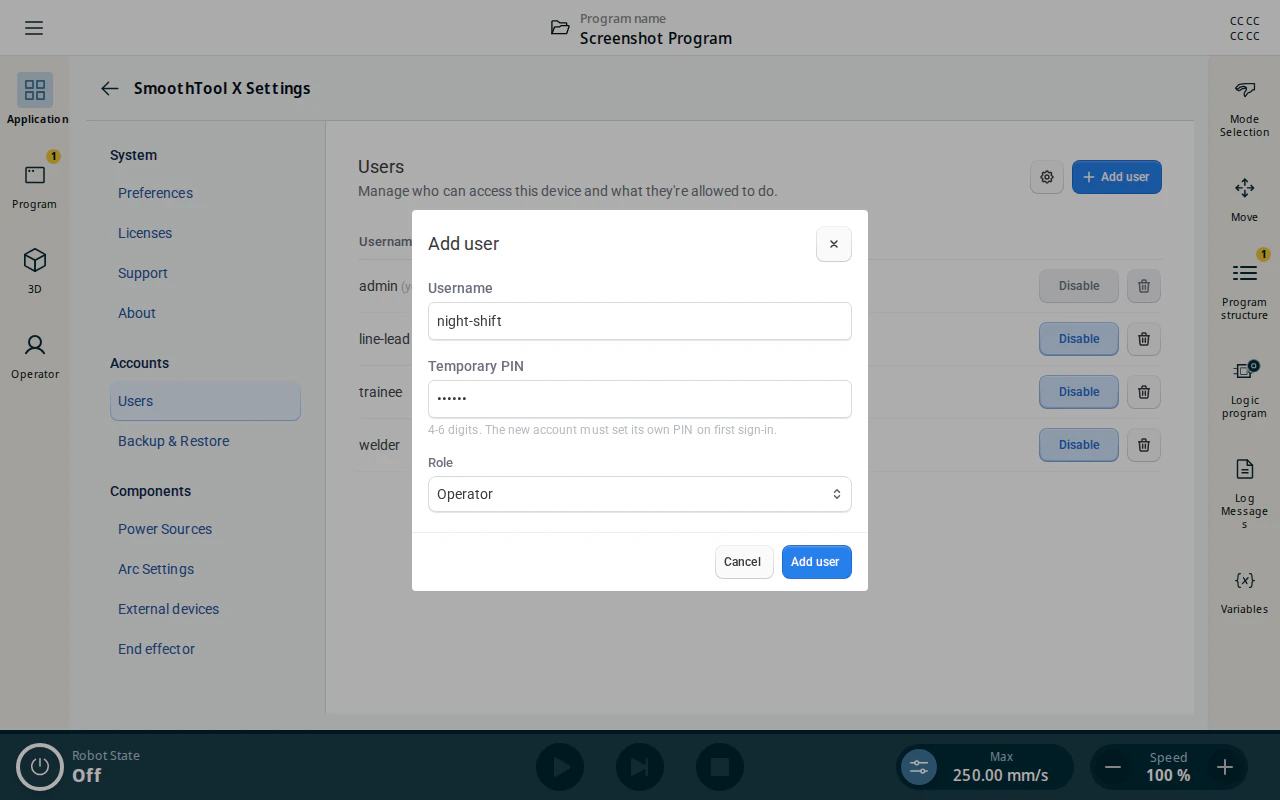Open the max speed sliders icon
1280x800 pixels.
click(x=919, y=767)
